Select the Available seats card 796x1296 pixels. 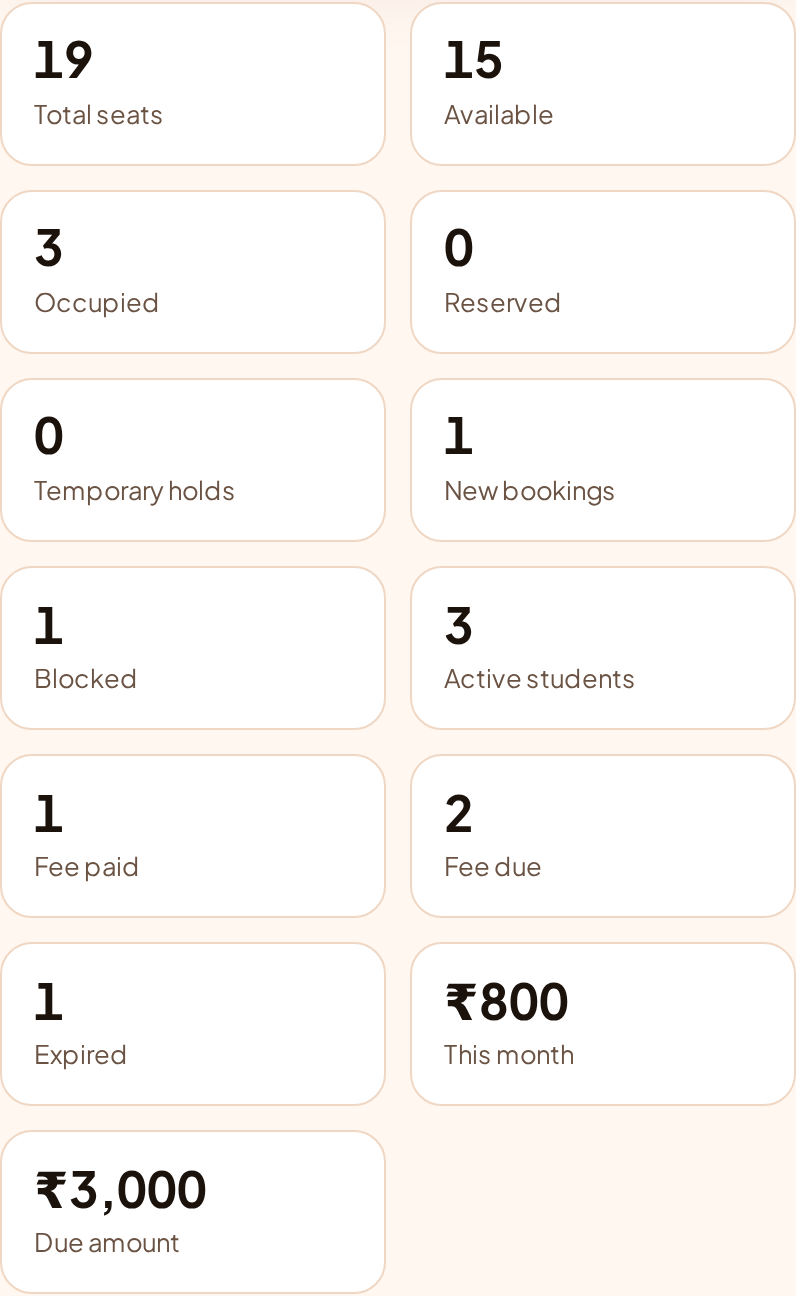(603, 84)
